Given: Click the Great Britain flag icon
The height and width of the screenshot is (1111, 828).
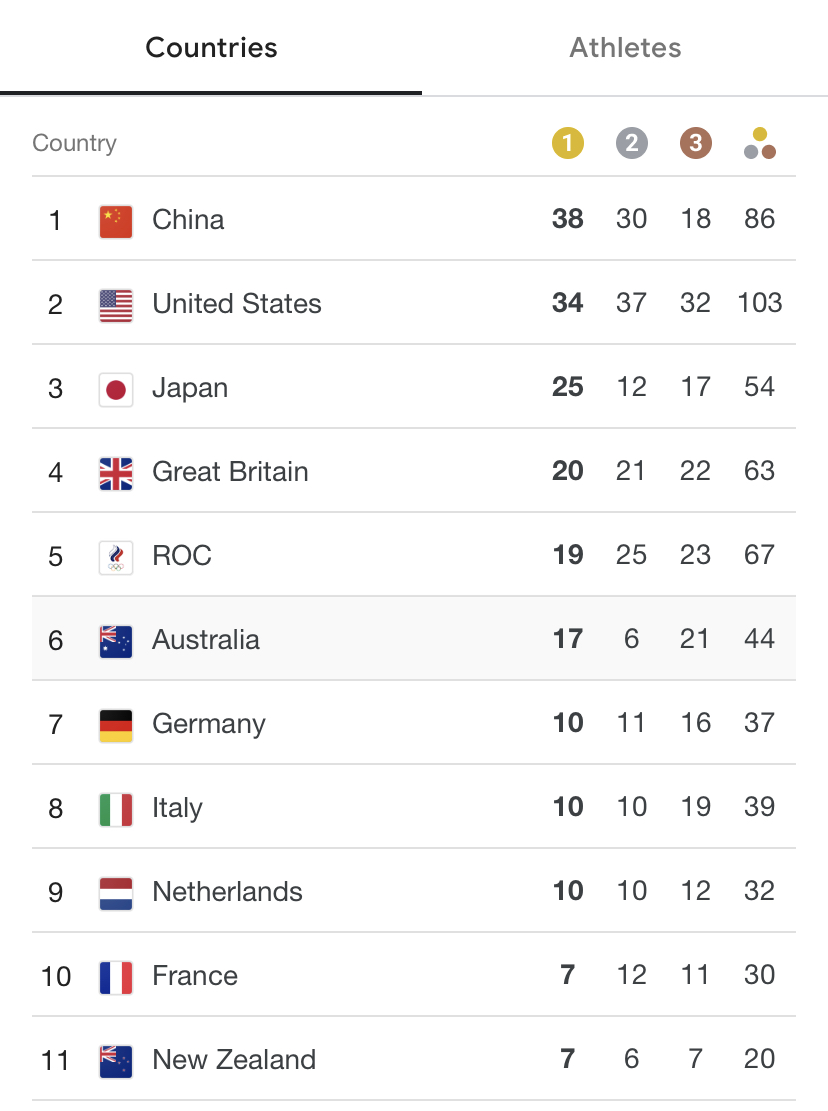Looking at the screenshot, I should (116, 474).
